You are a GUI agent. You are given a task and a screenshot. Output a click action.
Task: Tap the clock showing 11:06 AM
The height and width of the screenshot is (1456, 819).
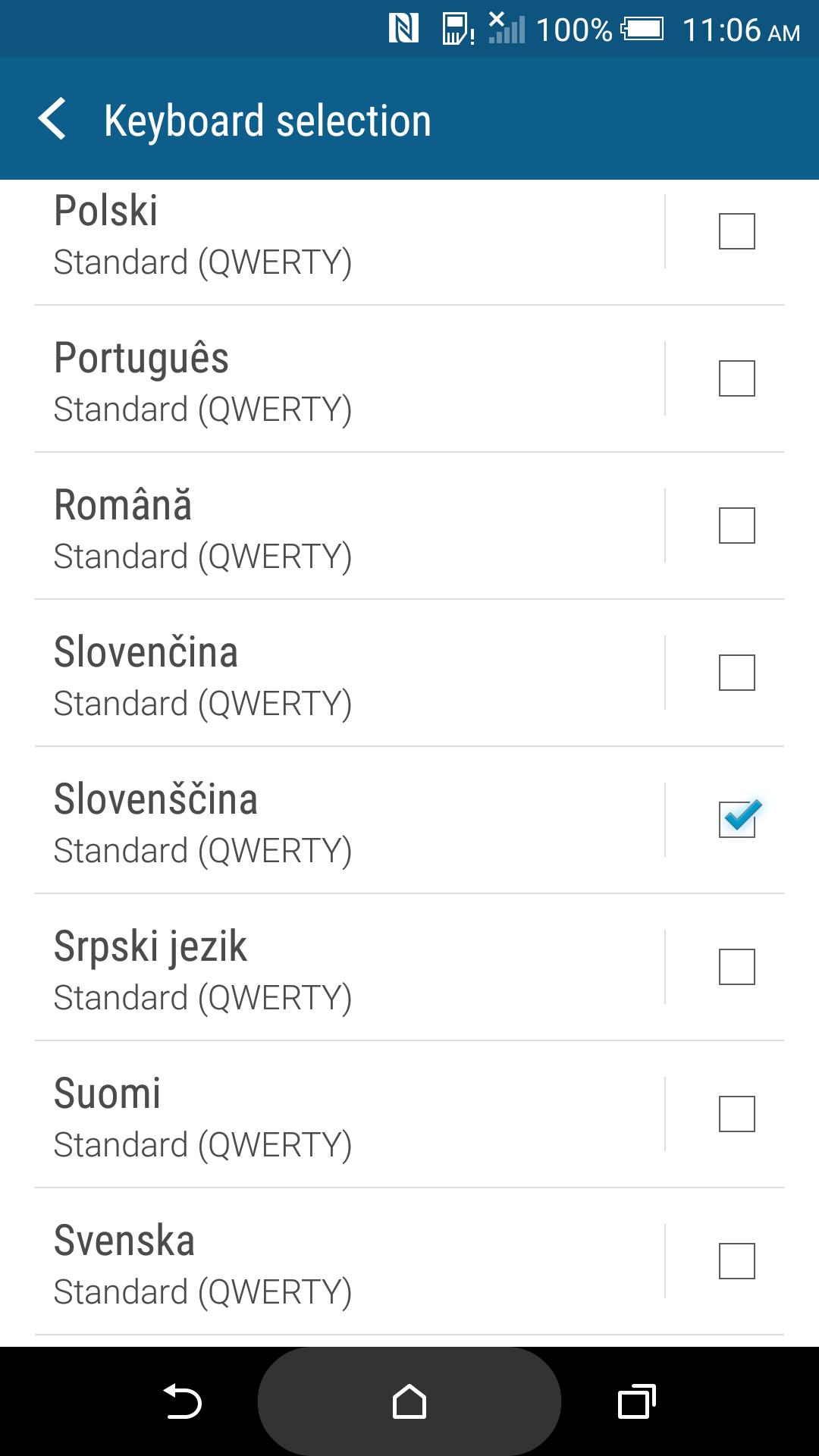(x=741, y=30)
